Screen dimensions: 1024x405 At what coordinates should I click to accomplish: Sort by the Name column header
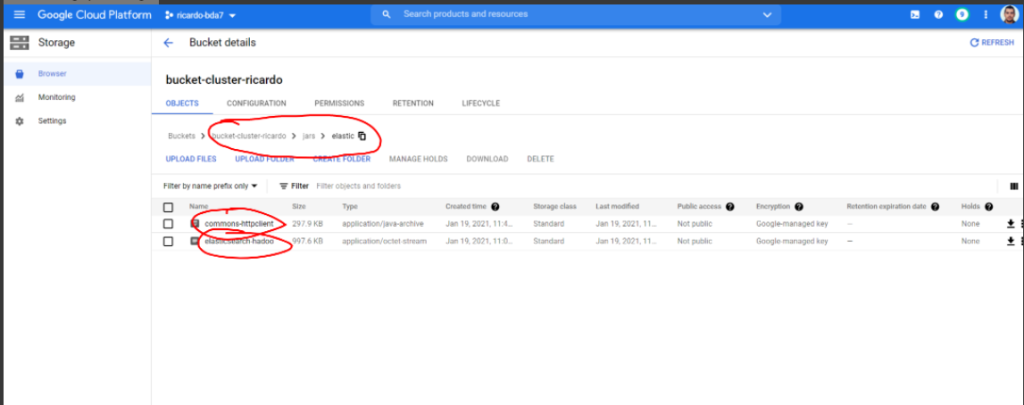pos(199,206)
